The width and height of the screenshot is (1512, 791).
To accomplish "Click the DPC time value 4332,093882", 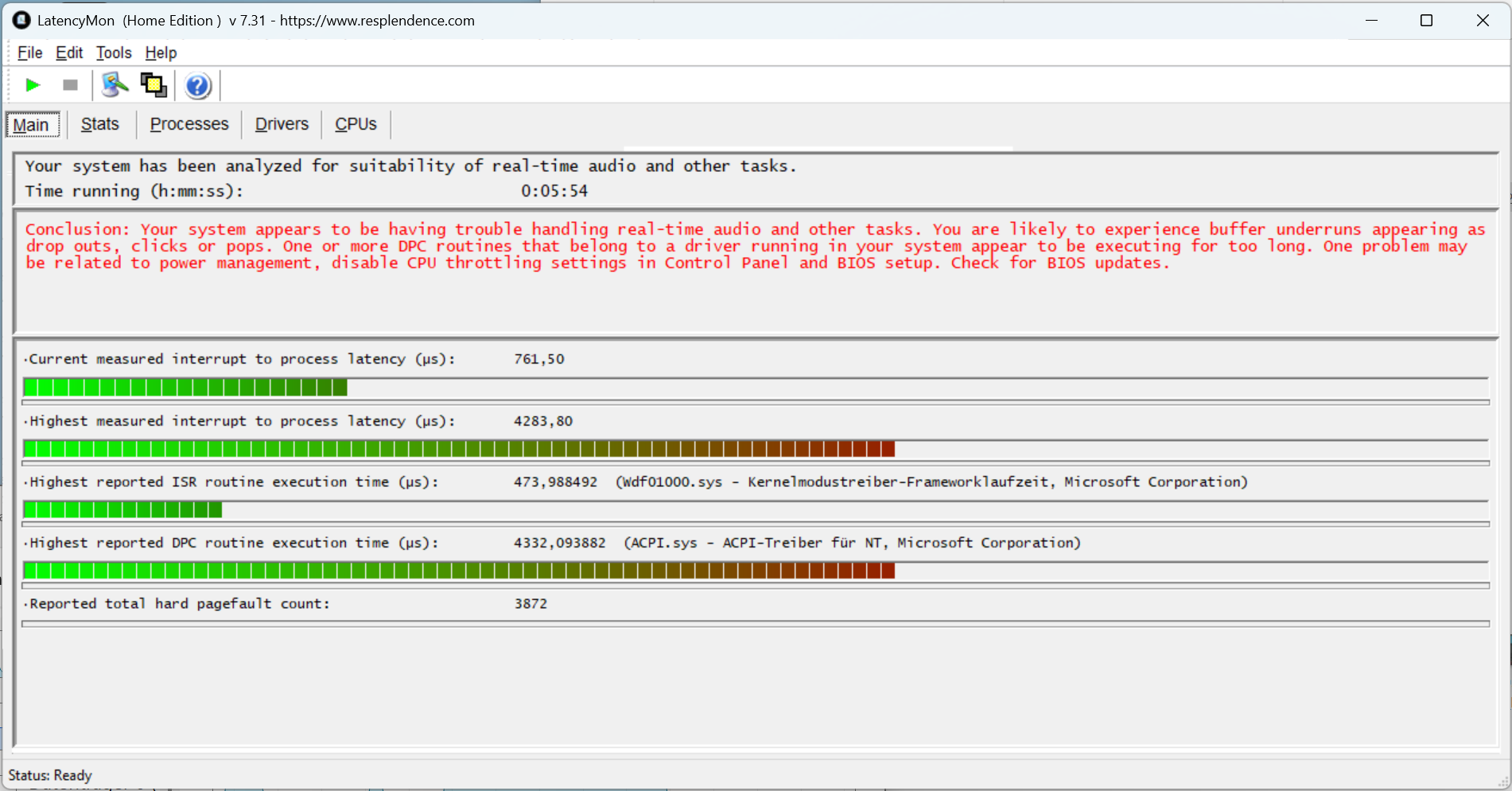I will [x=559, y=543].
